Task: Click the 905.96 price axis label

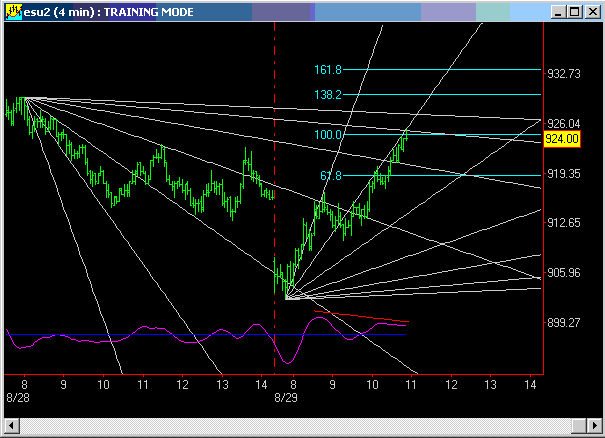Action: [563, 272]
